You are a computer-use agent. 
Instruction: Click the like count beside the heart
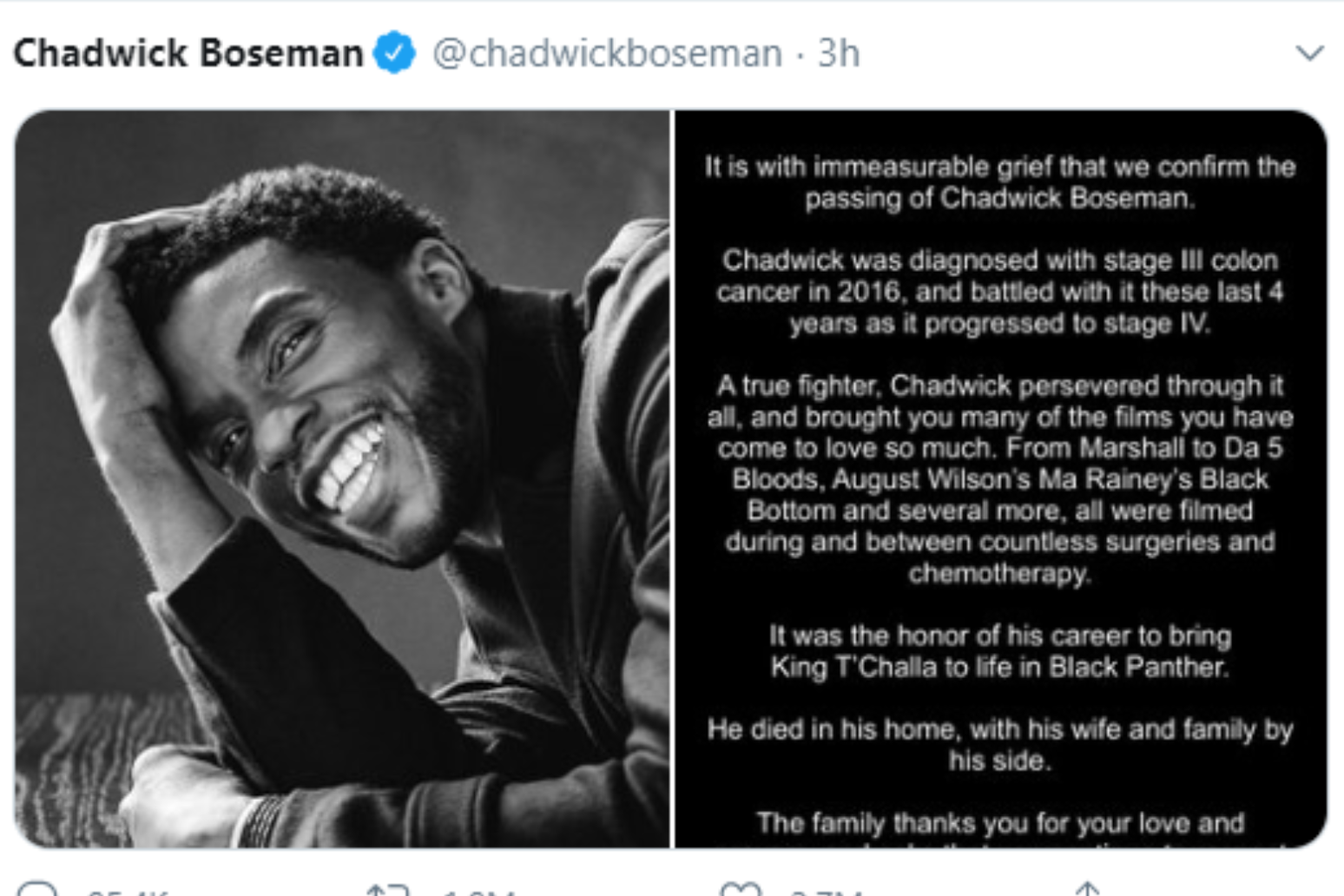825,892
